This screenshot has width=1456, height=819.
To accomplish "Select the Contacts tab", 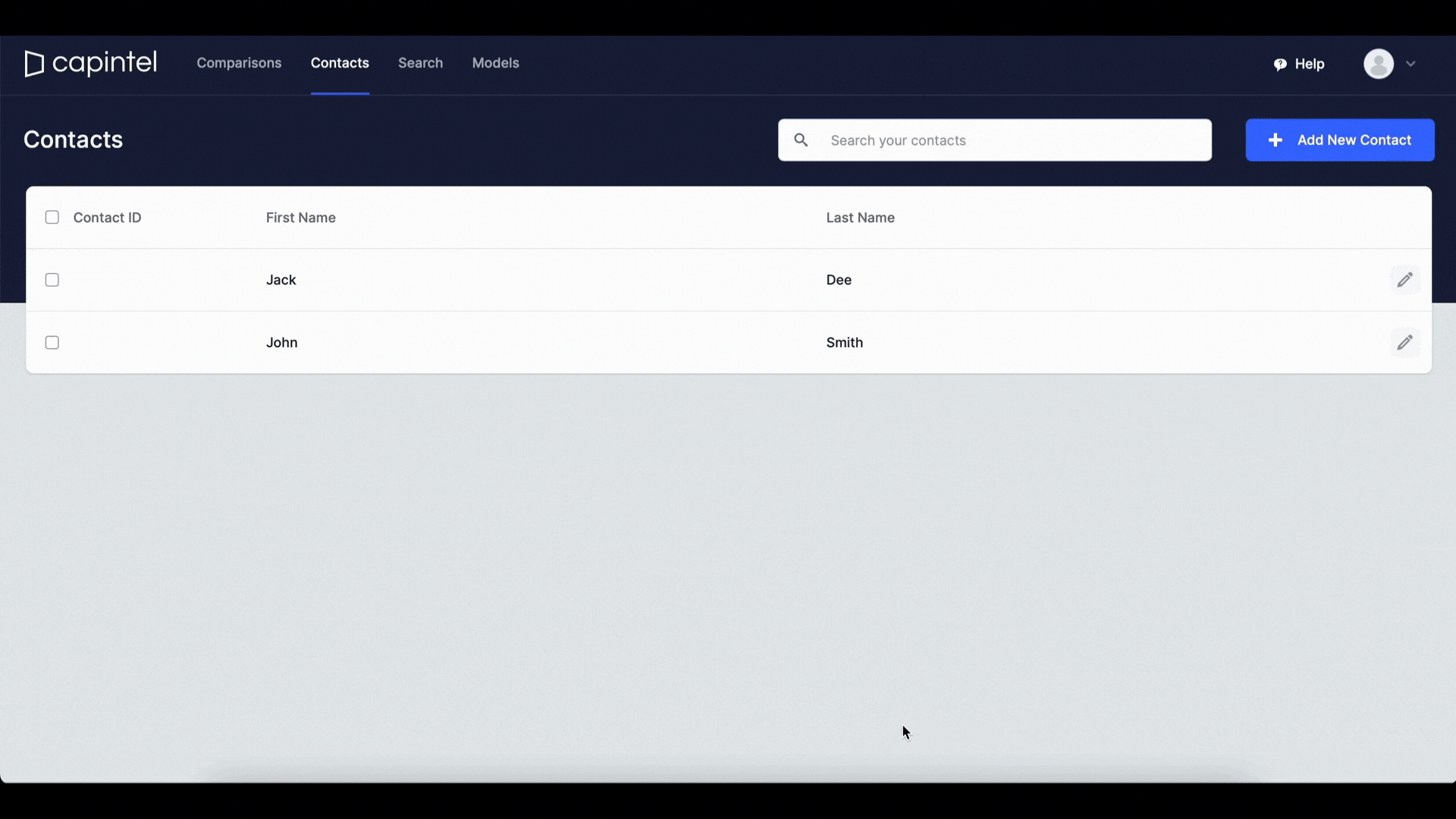I will tap(340, 63).
